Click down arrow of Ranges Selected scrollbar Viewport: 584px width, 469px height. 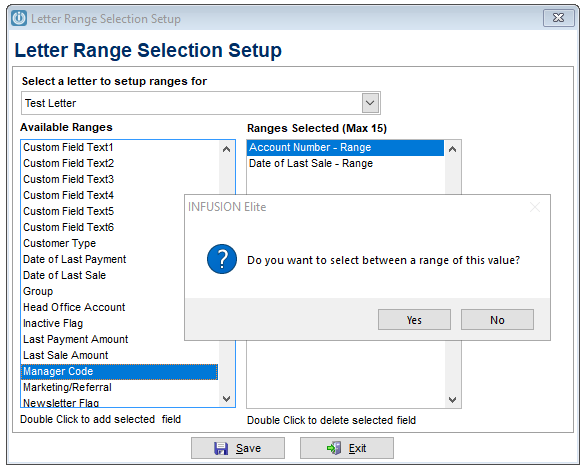pyautogui.click(x=453, y=400)
